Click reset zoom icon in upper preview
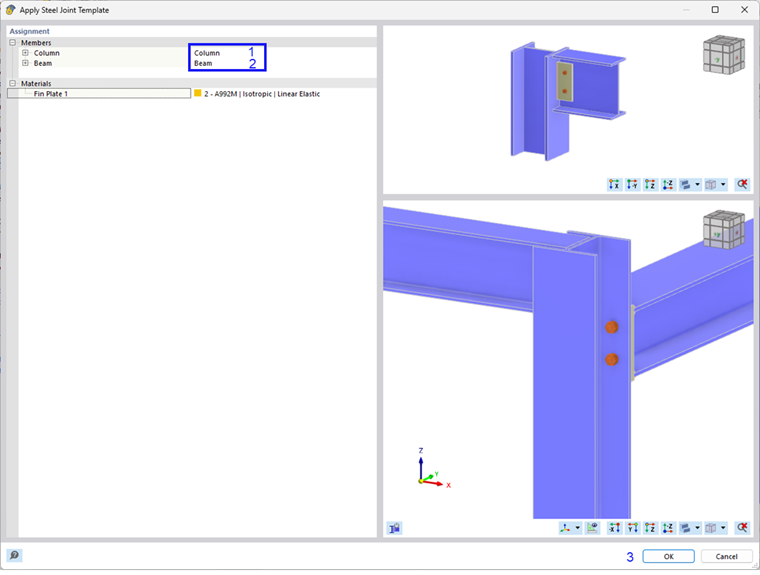This screenshot has width=760, height=575. click(x=742, y=185)
